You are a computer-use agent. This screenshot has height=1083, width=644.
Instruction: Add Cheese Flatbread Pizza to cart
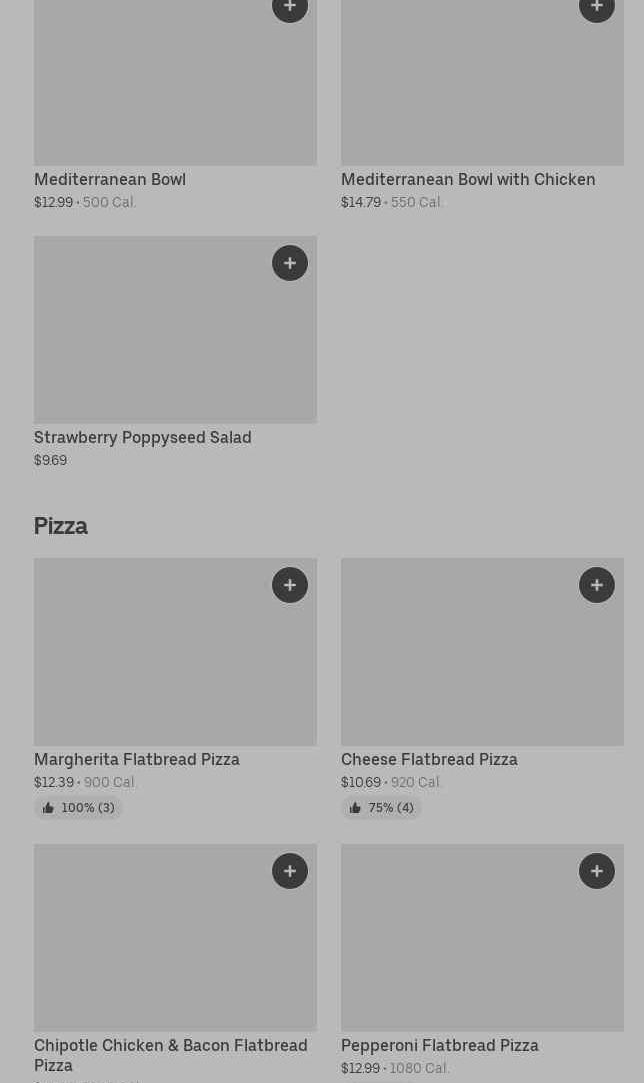[597, 585]
